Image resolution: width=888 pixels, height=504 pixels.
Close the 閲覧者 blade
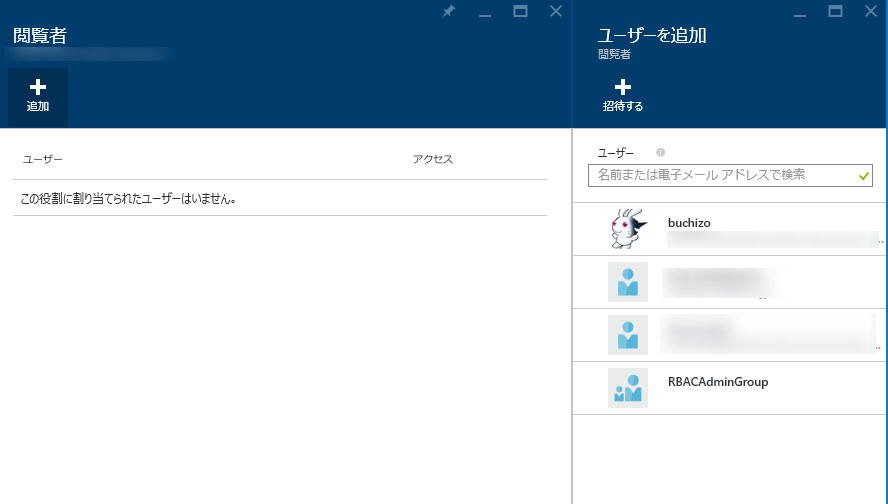pos(556,11)
